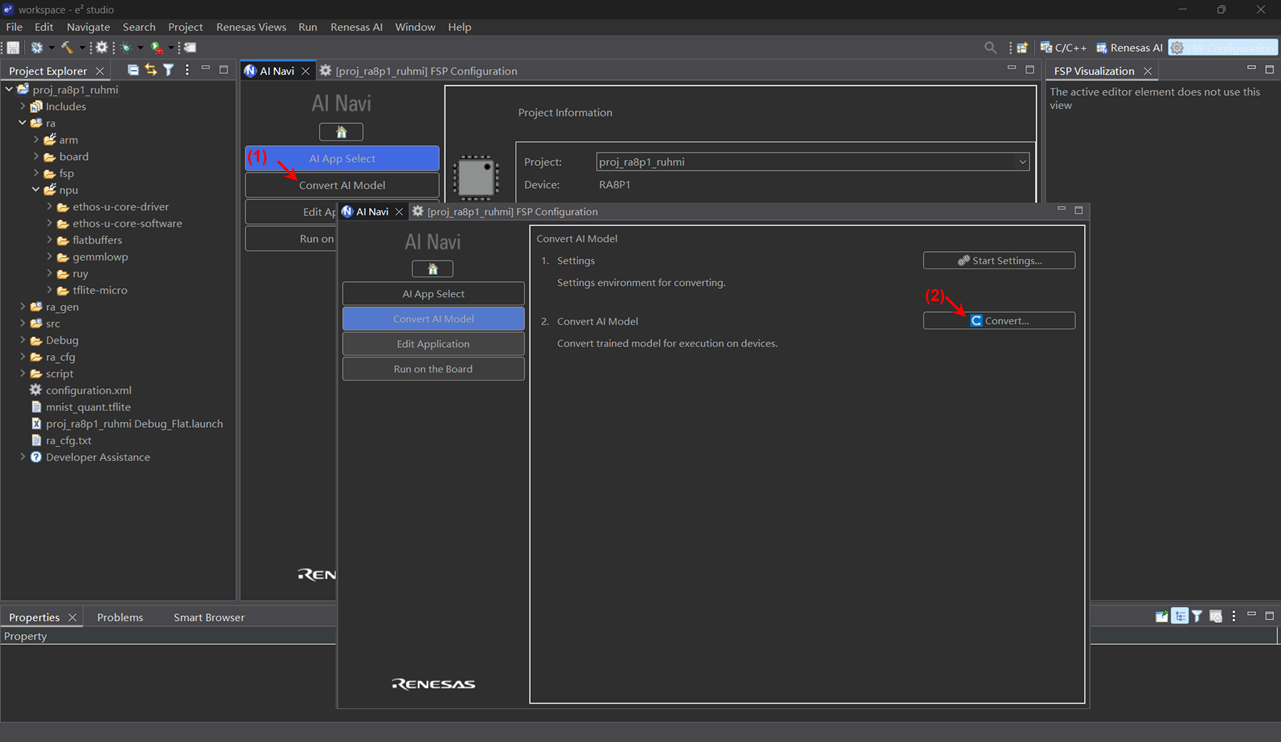The image size is (1281, 742).
Task: Switch to the Renesas AI perspective
Action: (x=1130, y=47)
